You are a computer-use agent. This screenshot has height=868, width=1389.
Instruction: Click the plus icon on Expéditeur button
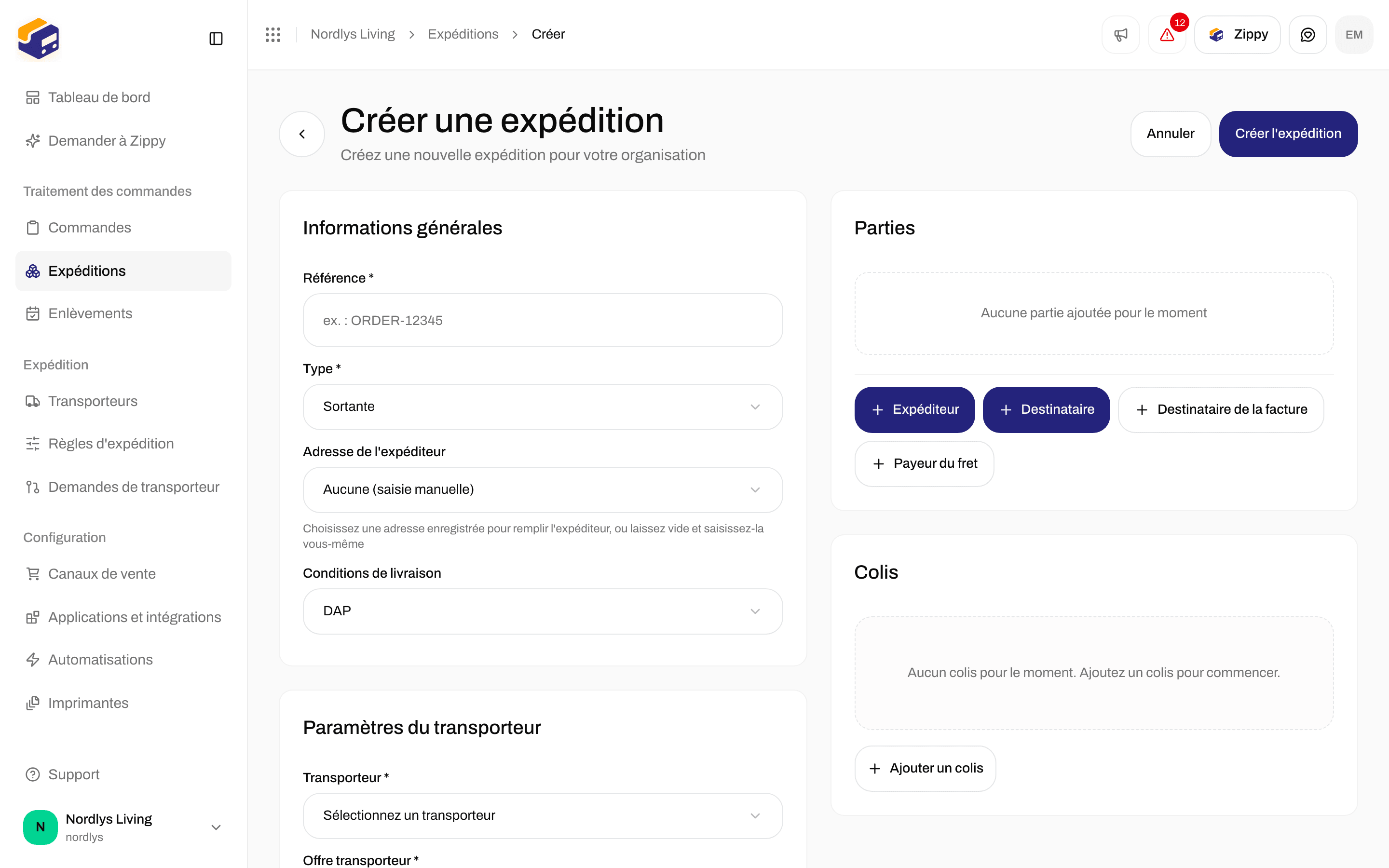[878, 410]
